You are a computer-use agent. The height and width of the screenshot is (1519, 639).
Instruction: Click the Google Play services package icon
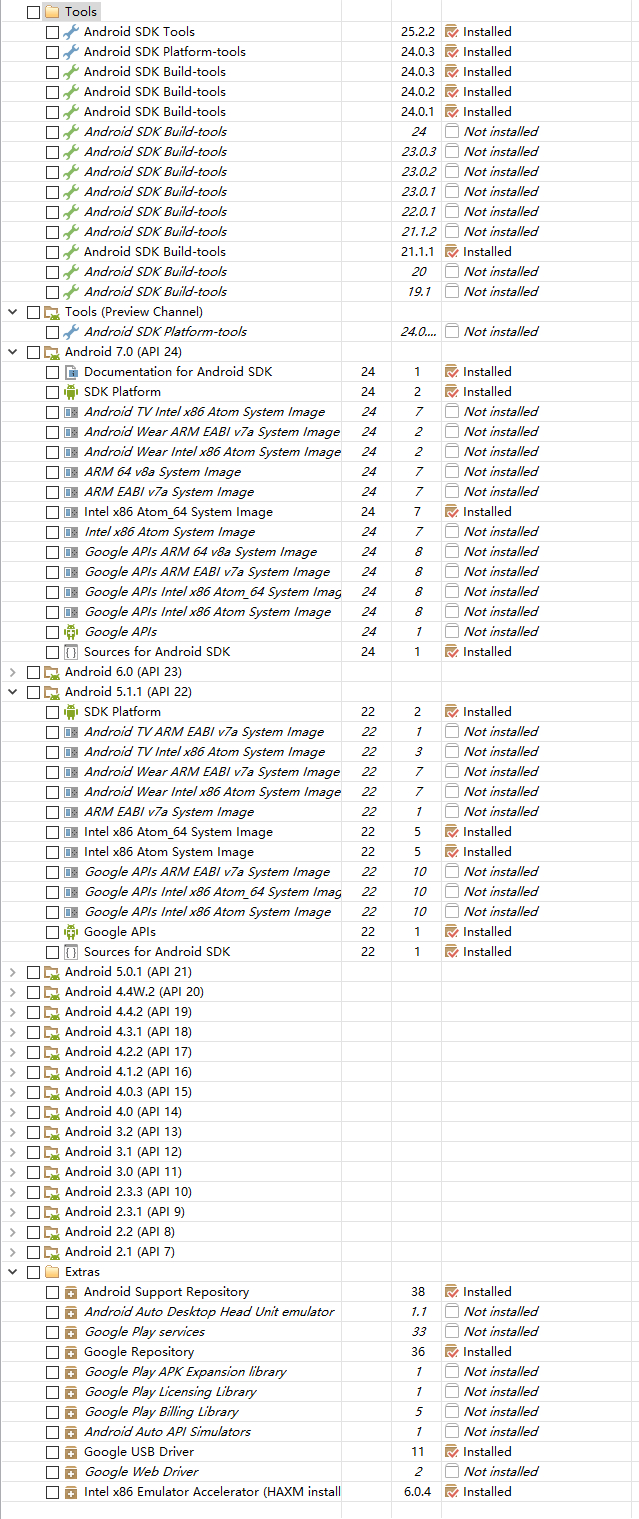tap(71, 1332)
